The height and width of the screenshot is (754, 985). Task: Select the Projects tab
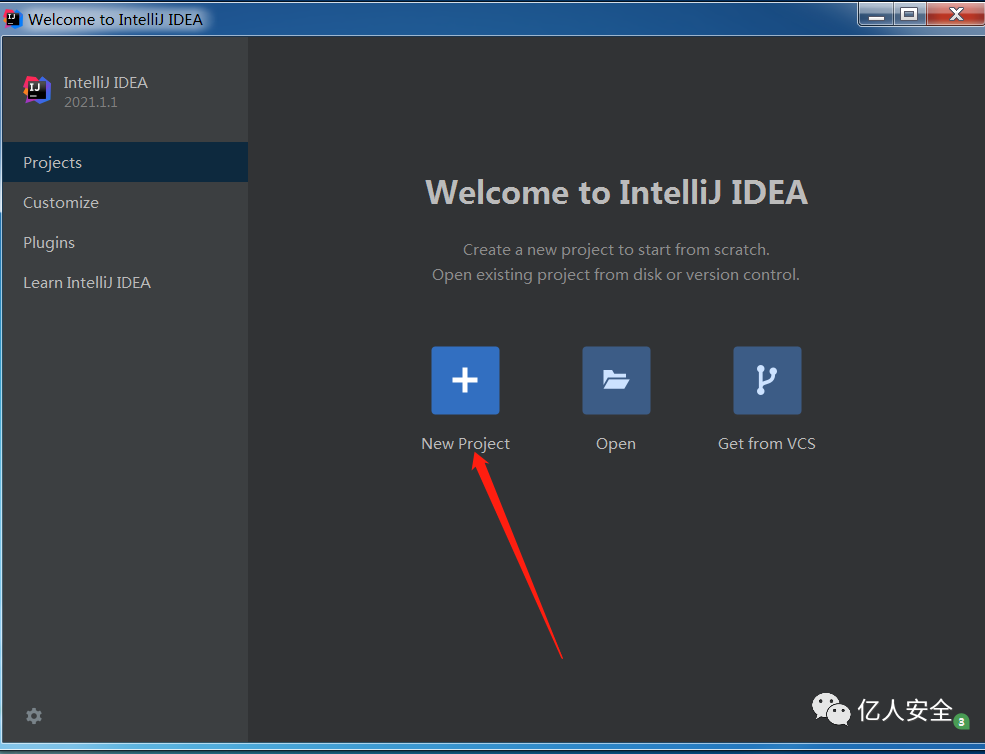[125, 162]
